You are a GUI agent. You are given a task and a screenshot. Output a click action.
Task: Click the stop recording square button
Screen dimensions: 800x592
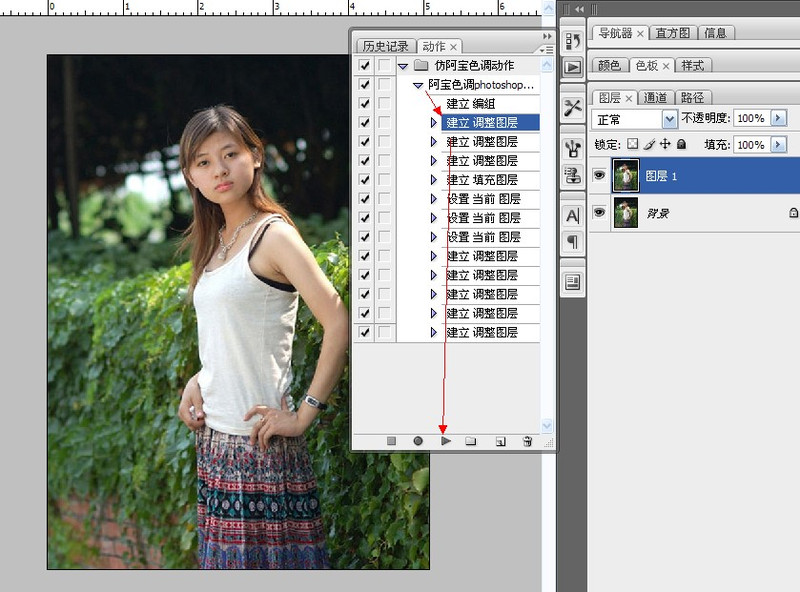tap(391, 441)
